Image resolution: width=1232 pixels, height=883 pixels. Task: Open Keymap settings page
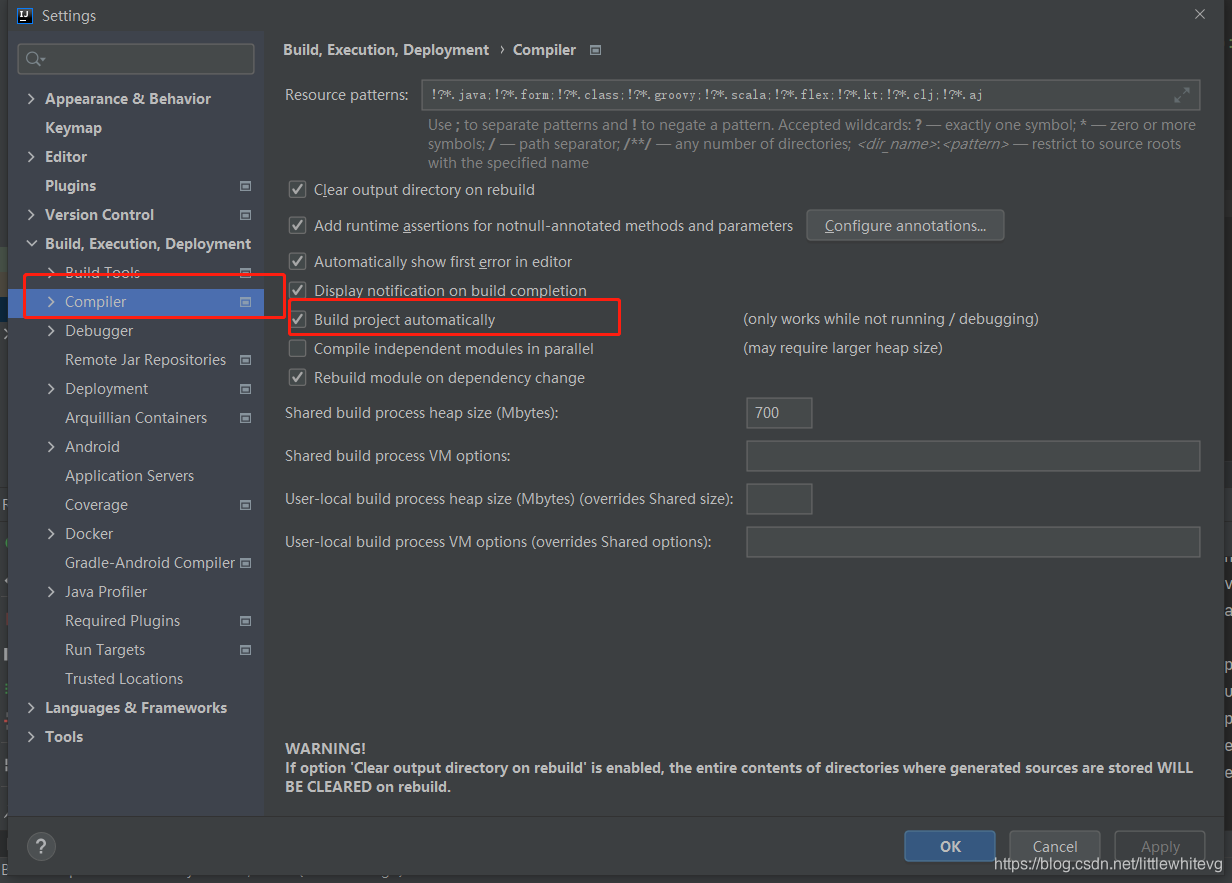[x=73, y=128]
